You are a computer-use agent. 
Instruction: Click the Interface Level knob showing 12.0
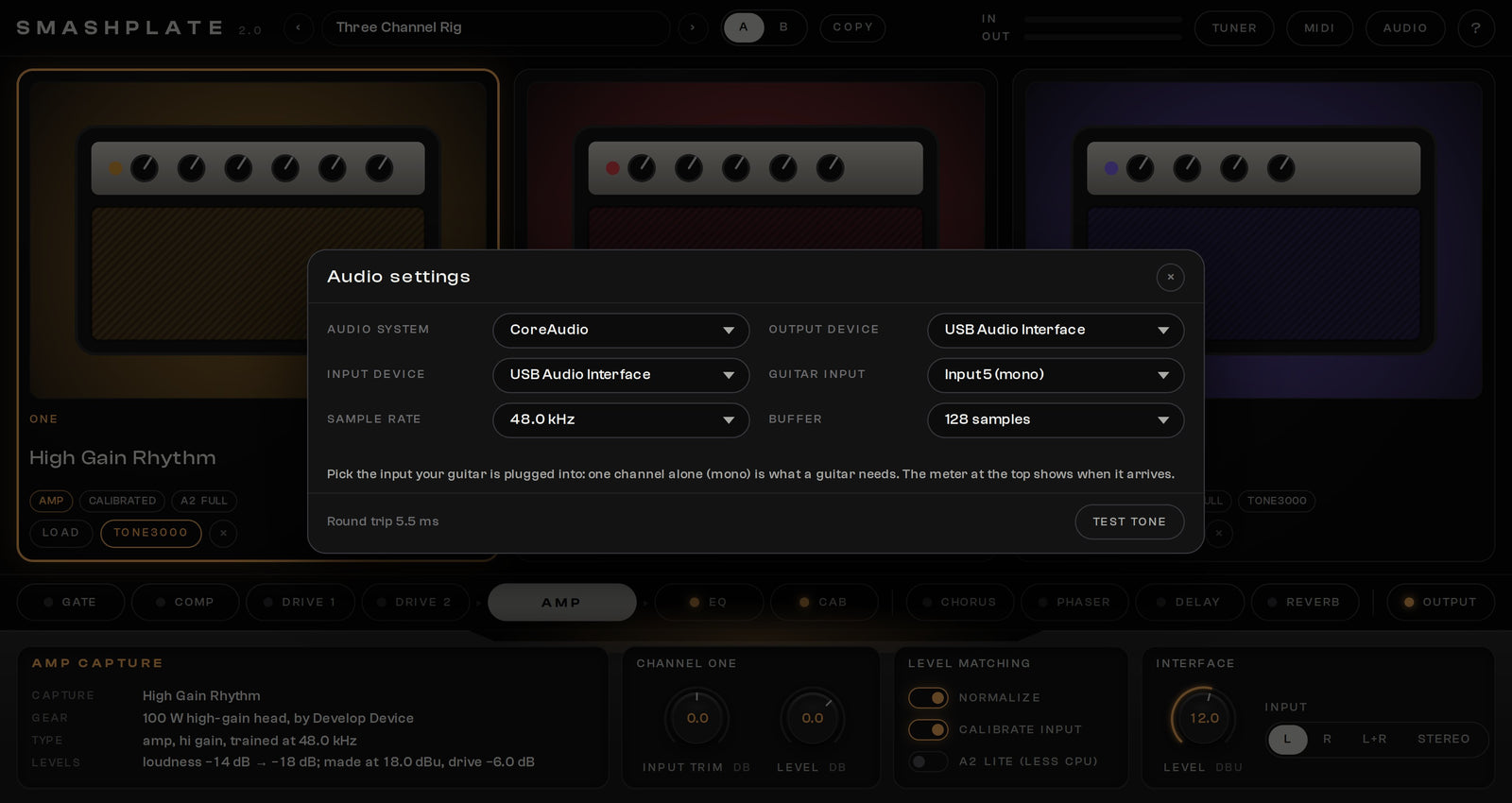(1203, 718)
